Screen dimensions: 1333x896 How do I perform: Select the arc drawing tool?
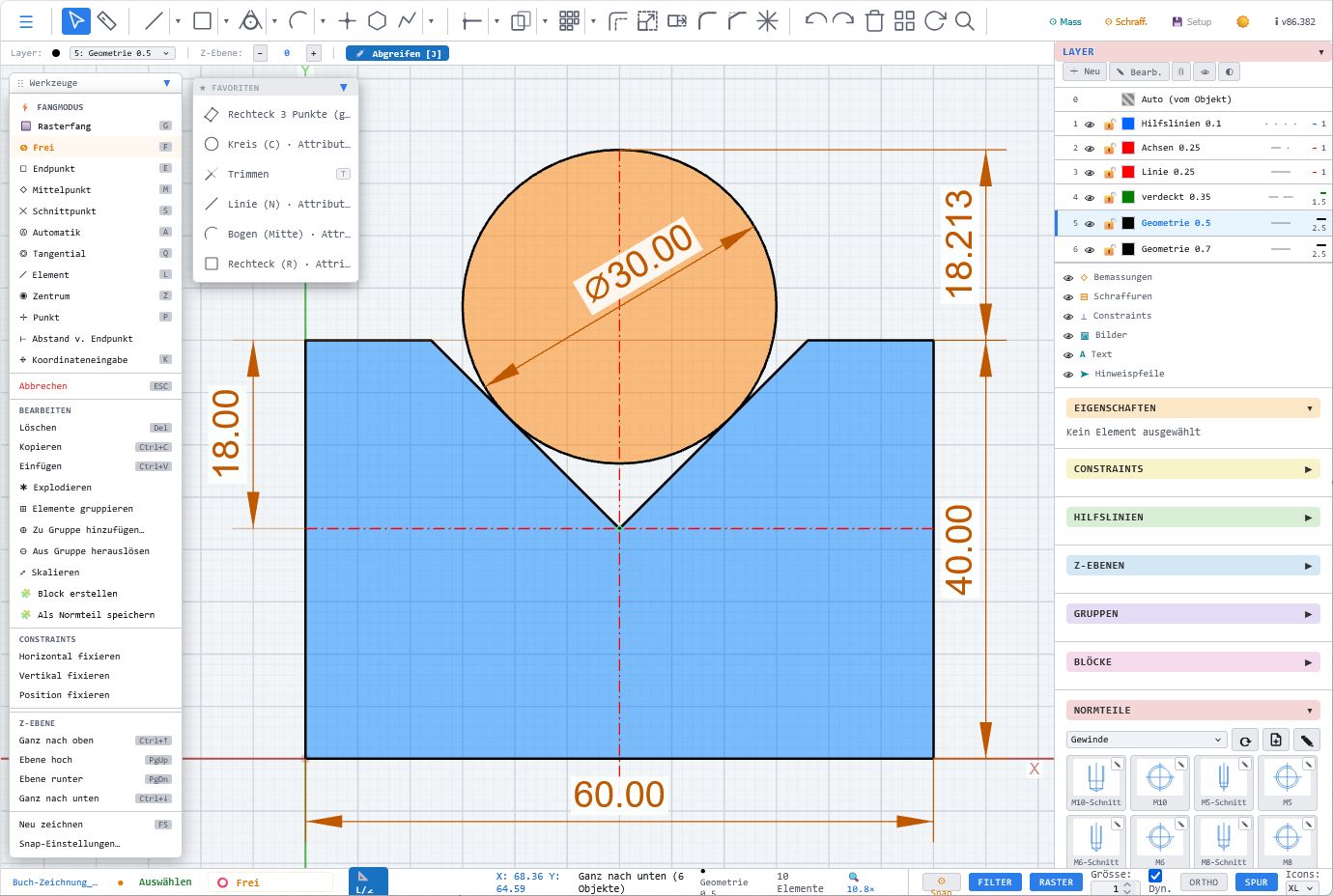(x=298, y=21)
